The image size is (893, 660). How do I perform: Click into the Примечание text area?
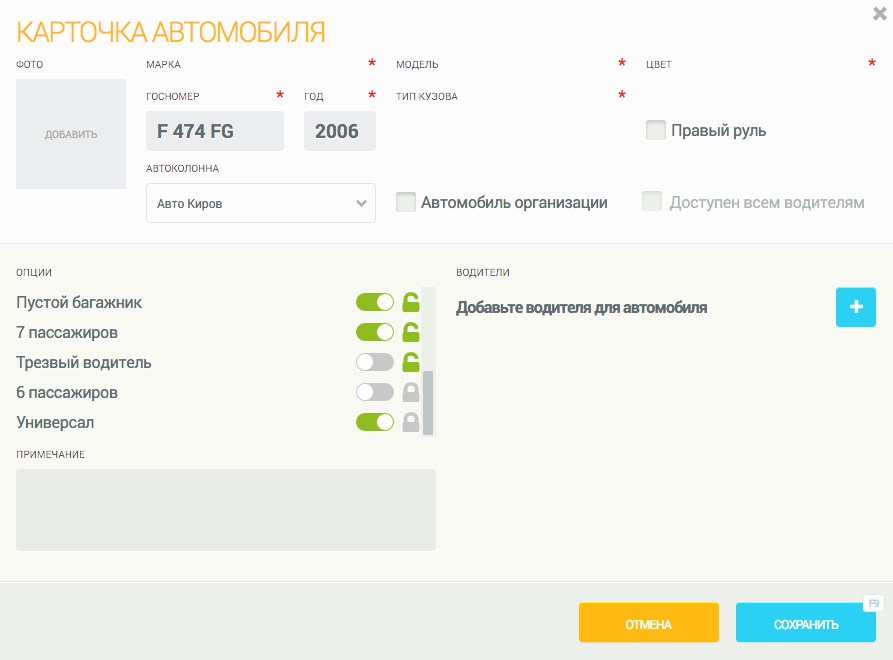point(226,509)
